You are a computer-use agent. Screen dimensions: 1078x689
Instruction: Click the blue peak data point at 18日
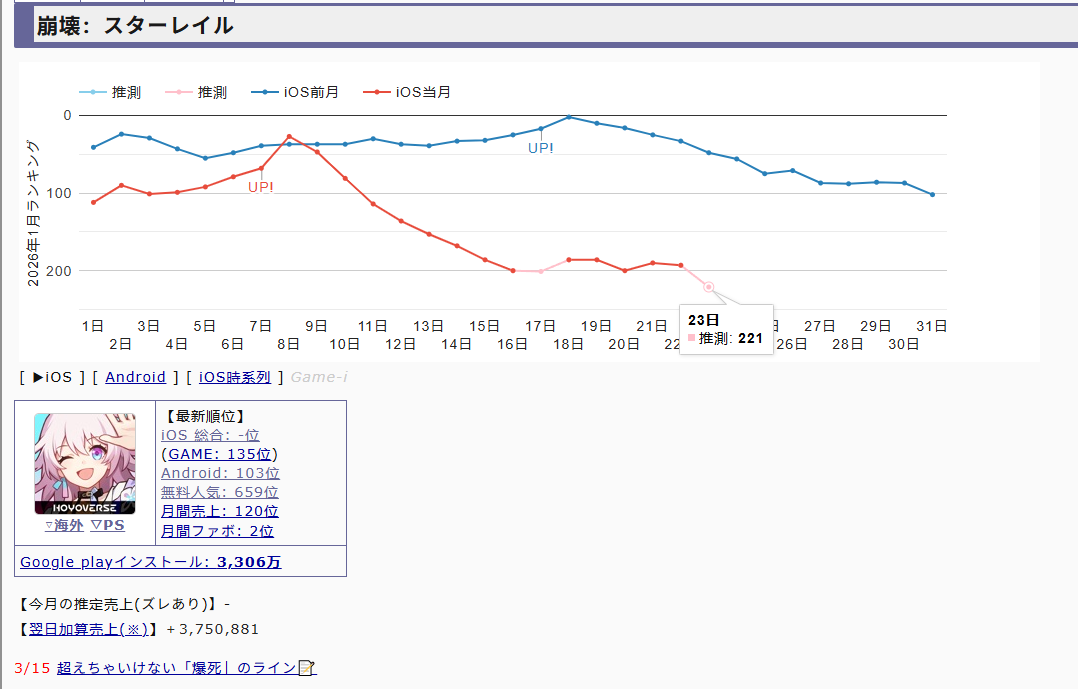(569, 117)
